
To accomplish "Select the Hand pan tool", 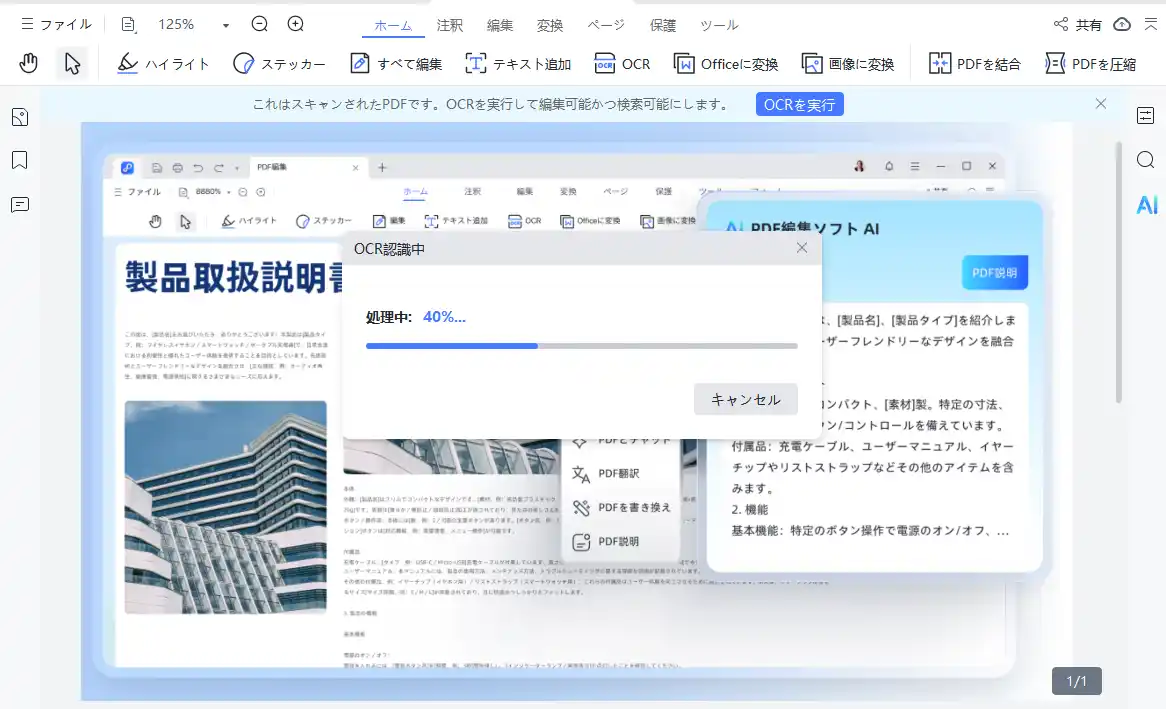I will [x=29, y=64].
